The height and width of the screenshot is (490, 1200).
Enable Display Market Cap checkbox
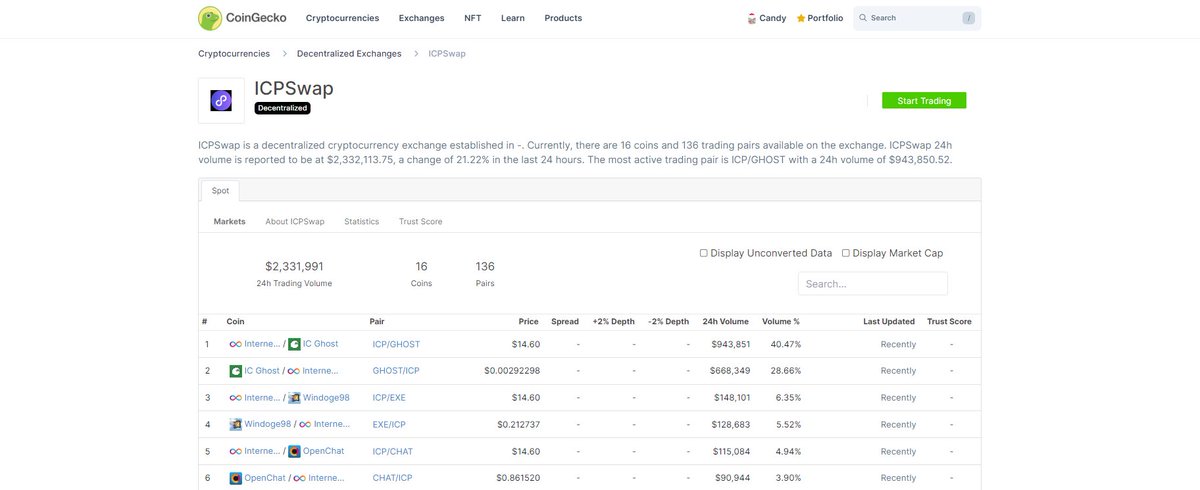846,253
